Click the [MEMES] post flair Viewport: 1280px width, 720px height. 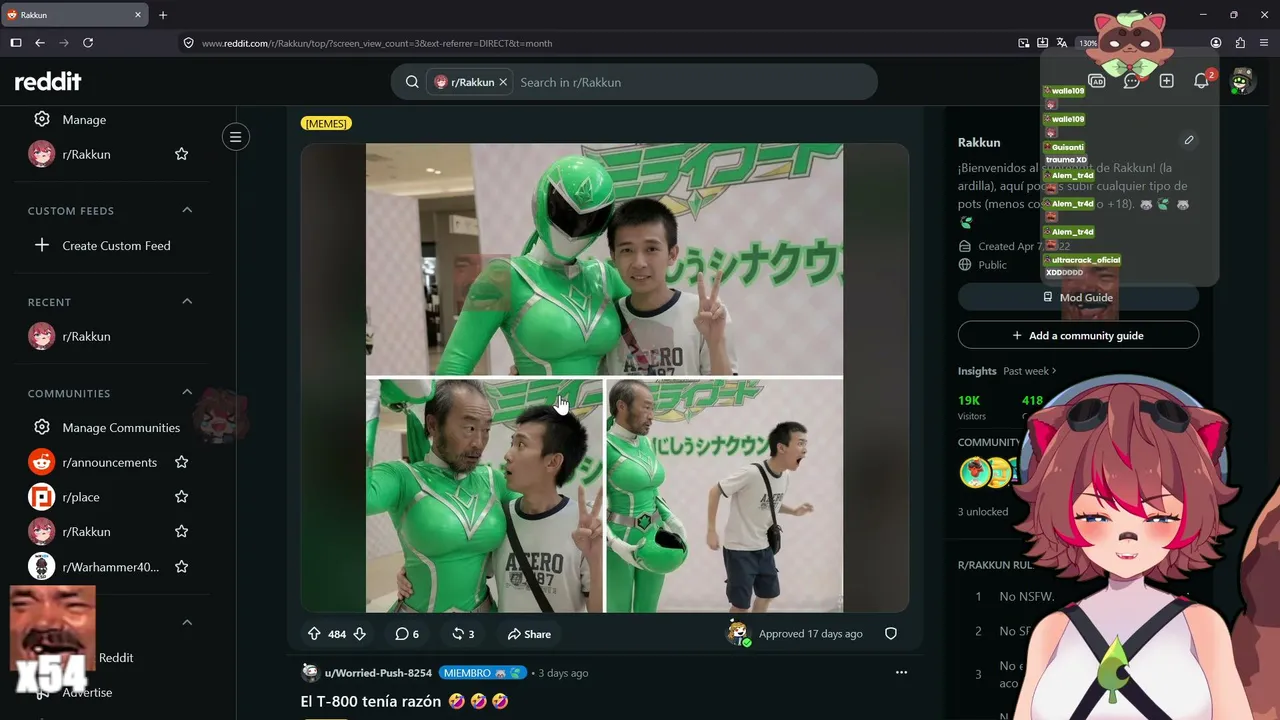(326, 123)
